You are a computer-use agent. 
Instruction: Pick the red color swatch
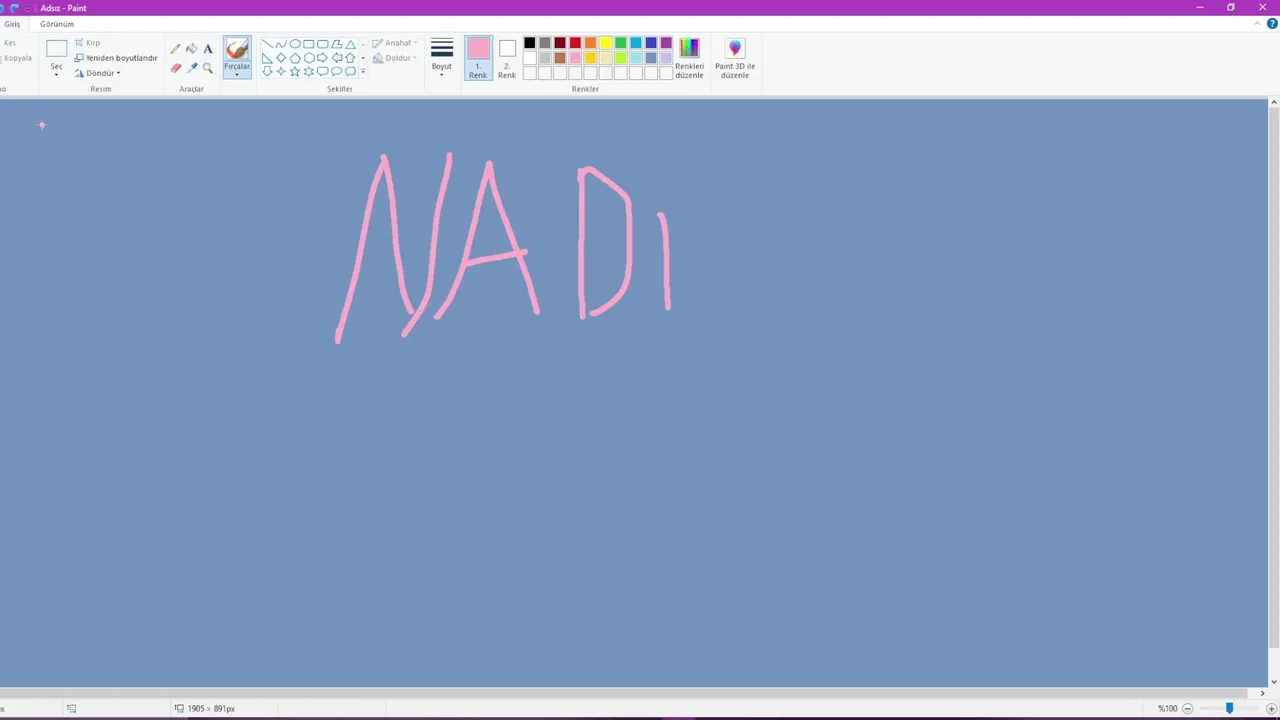pyautogui.click(x=575, y=43)
